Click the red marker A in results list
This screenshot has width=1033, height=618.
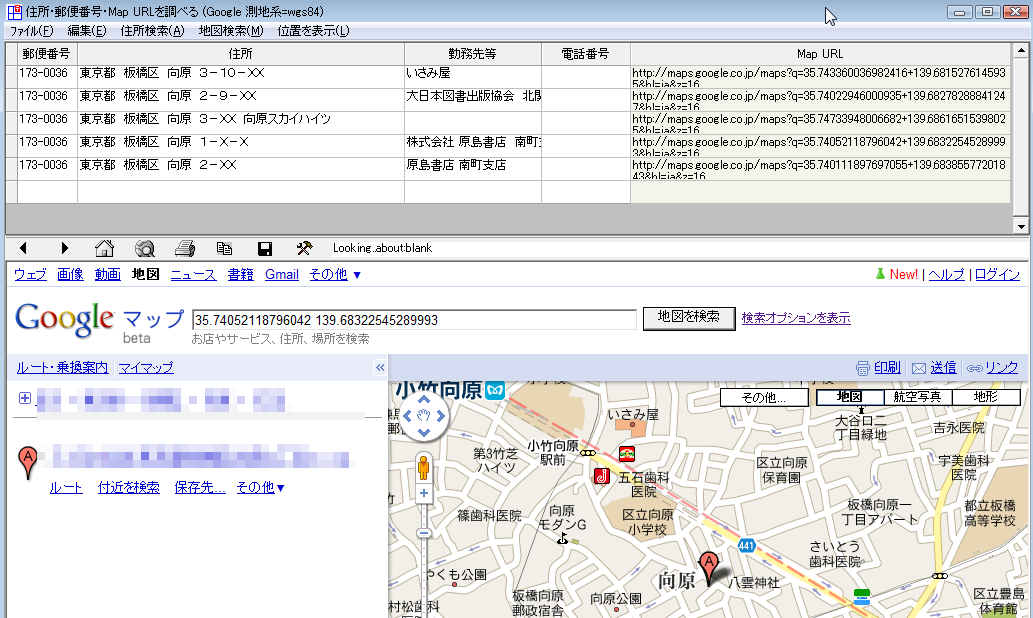pyautogui.click(x=28, y=462)
